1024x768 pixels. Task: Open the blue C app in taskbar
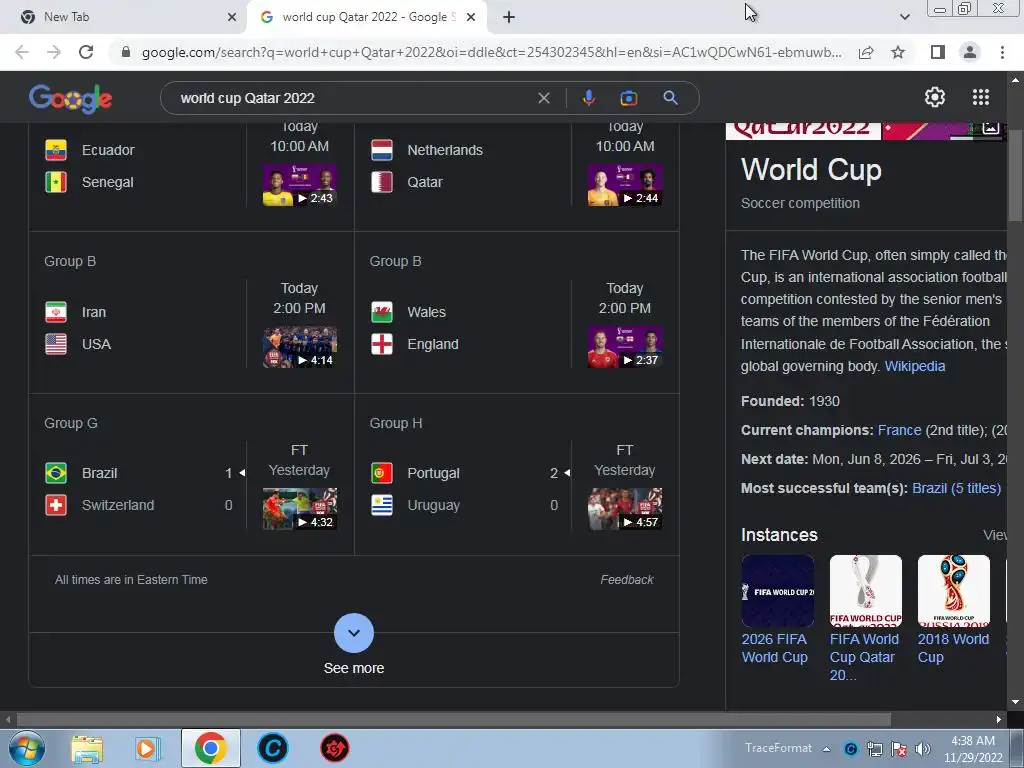coord(272,748)
